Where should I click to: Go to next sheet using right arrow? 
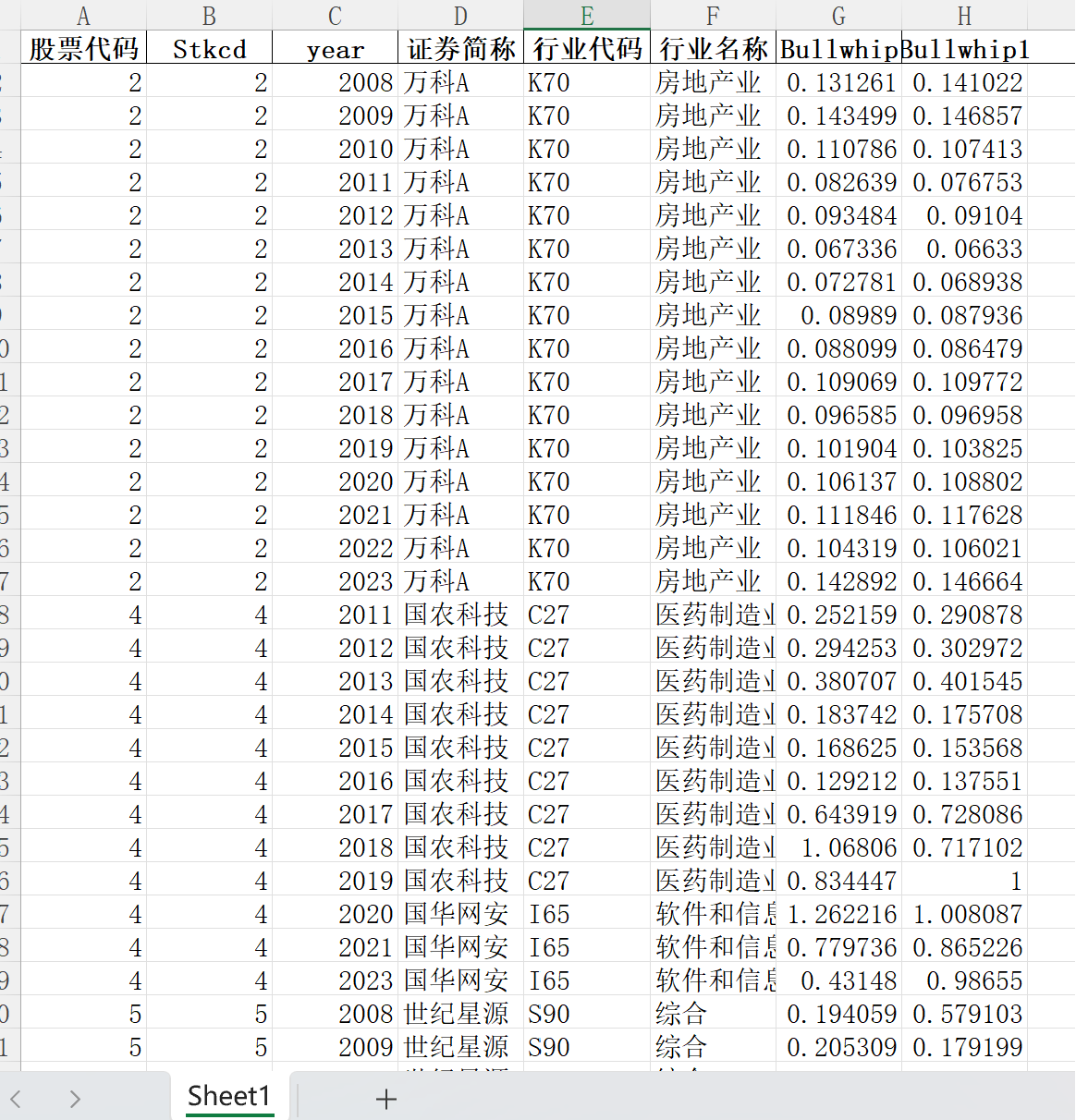[x=75, y=1099]
